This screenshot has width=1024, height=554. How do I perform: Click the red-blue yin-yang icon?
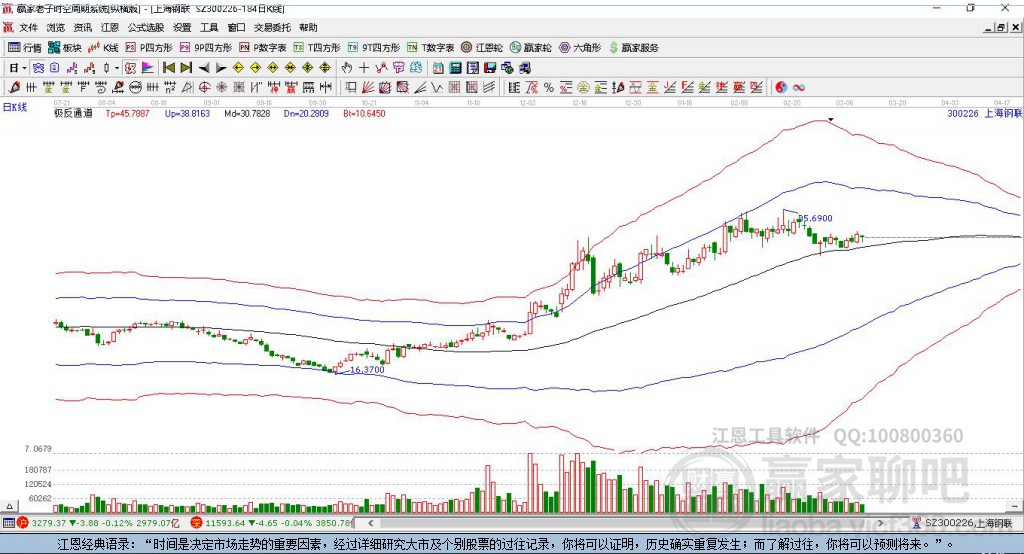click(780, 88)
